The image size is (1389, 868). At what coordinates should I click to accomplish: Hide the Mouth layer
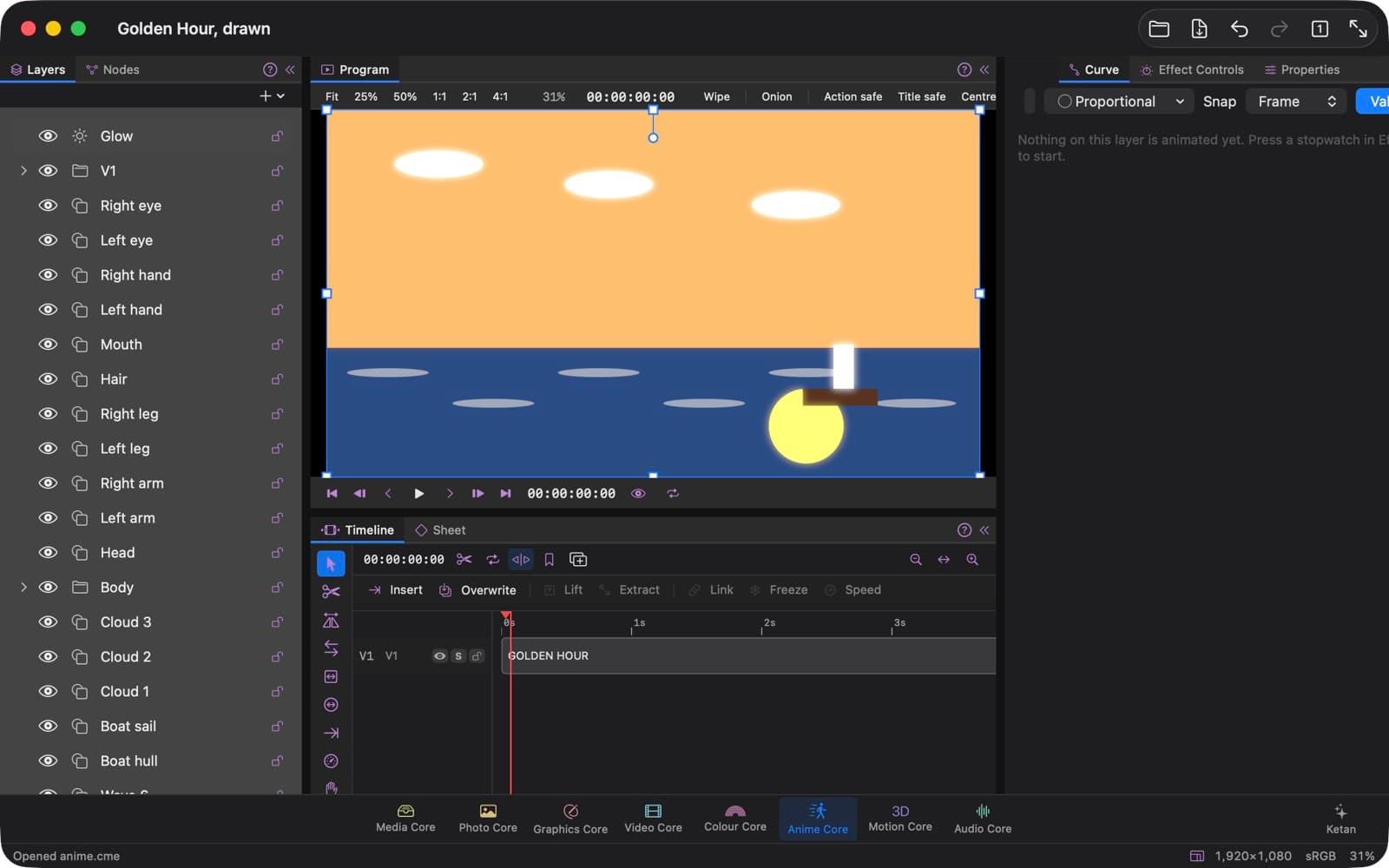click(x=48, y=345)
